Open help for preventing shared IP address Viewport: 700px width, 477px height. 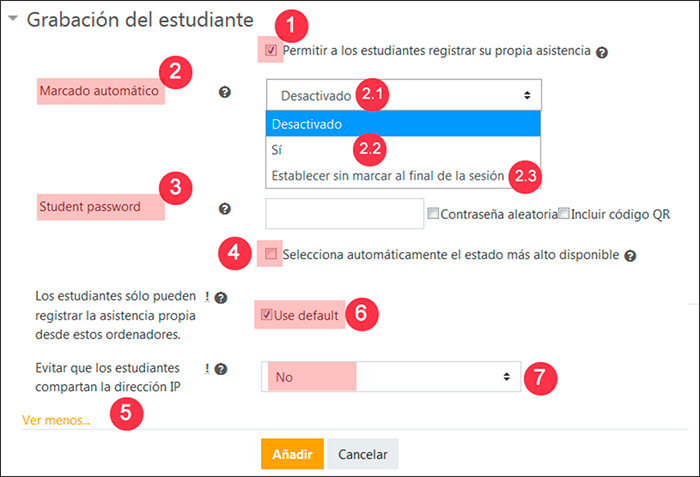pos(221,368)
